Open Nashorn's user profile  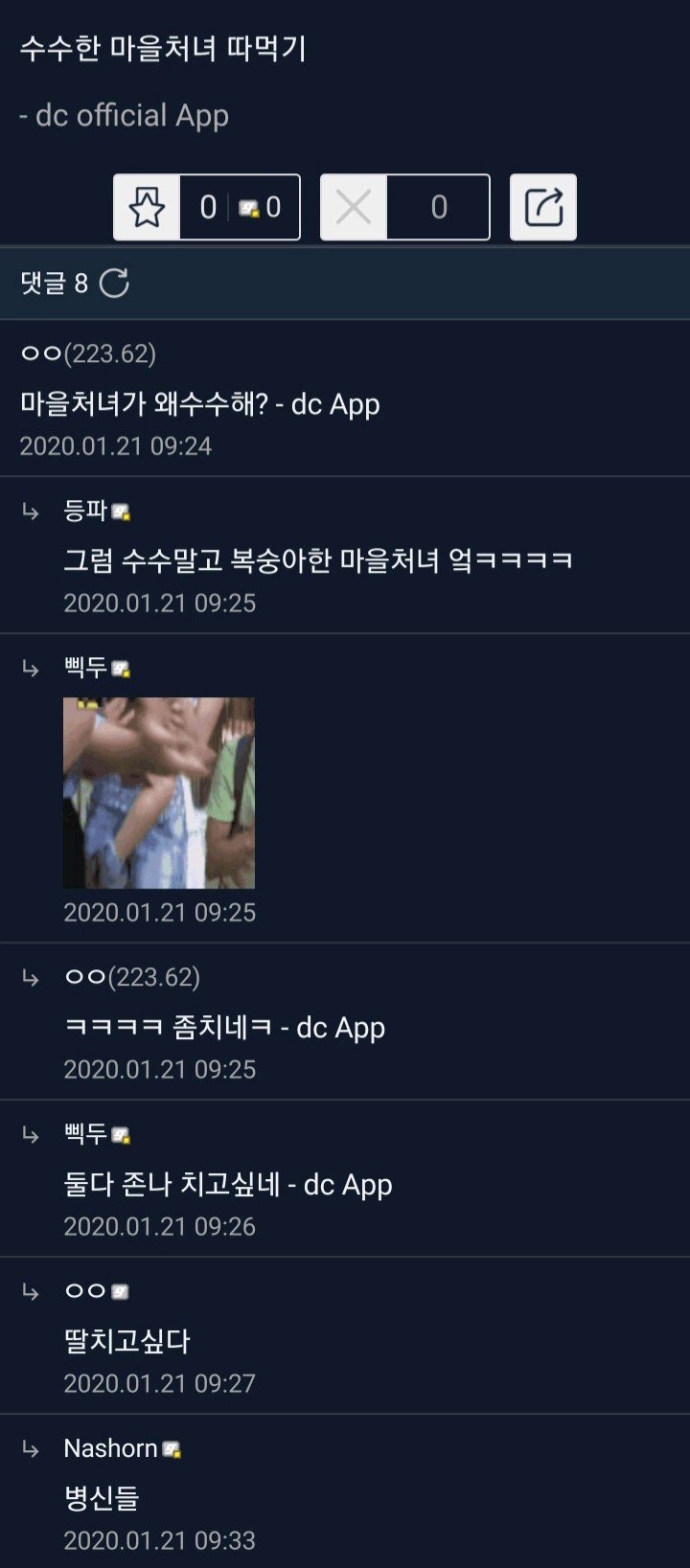point(110,1448)
